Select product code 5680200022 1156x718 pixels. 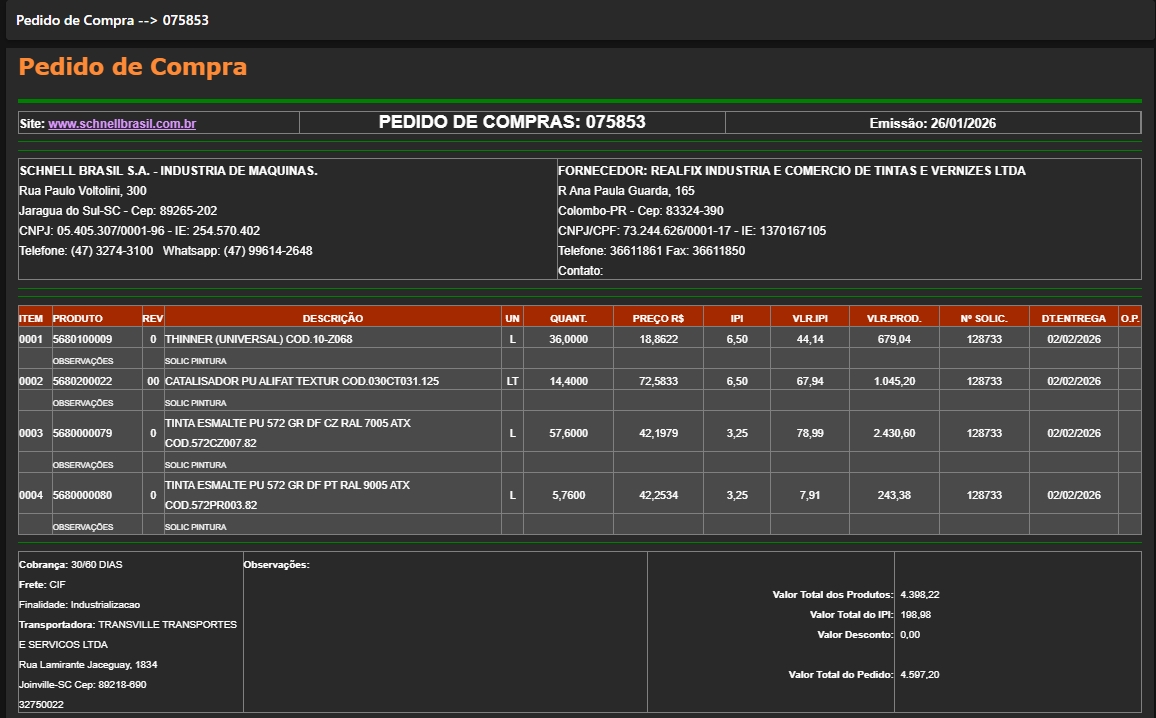pyautogui.click(x=82, y=381)
